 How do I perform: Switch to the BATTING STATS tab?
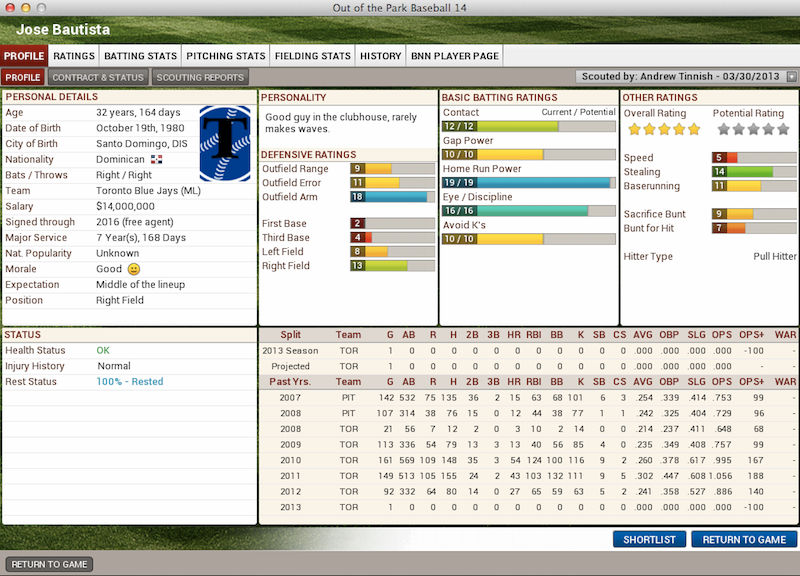(x=140, y=56)
